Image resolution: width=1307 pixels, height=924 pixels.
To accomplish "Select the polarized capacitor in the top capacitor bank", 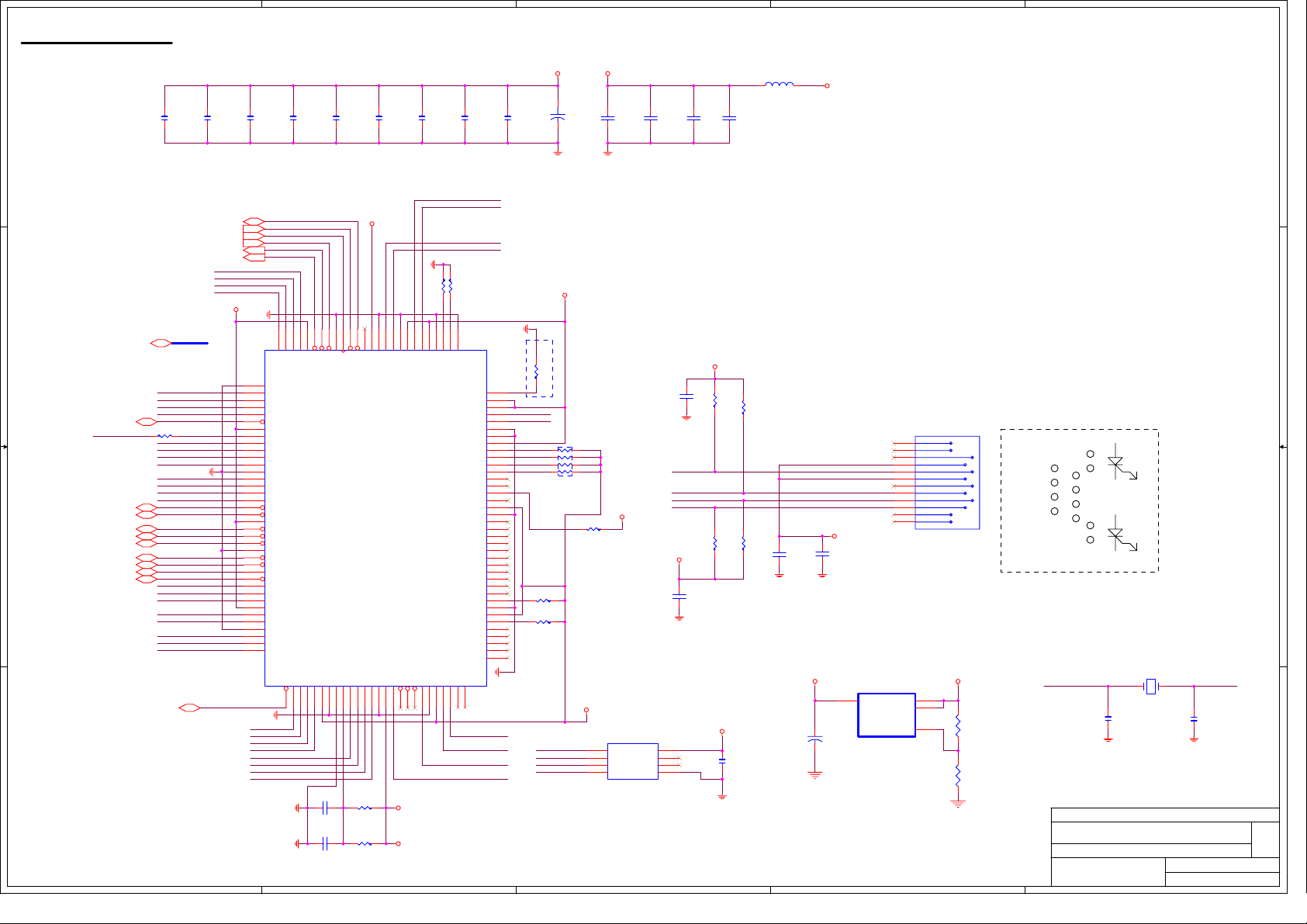I will point(558,116).
